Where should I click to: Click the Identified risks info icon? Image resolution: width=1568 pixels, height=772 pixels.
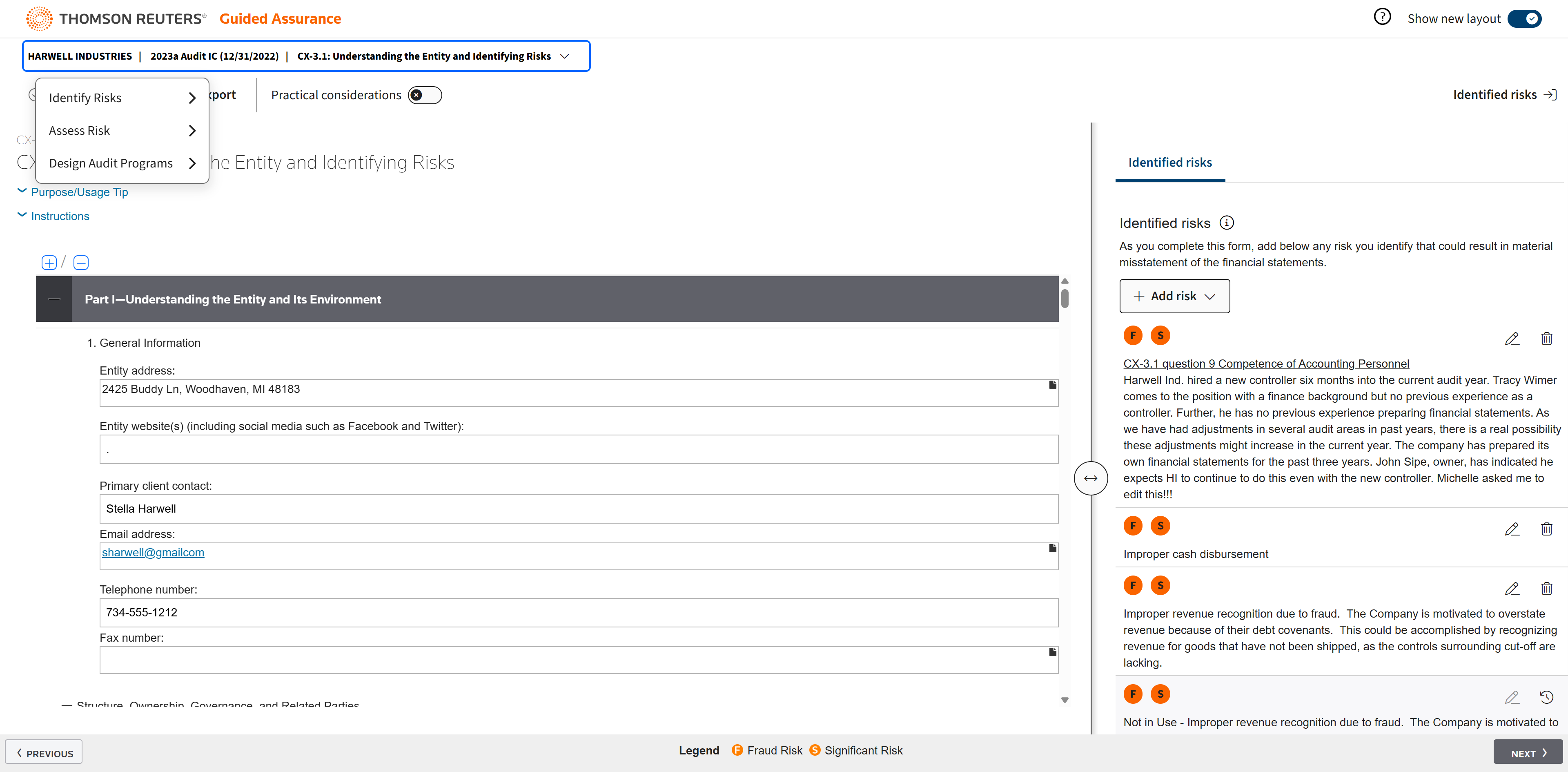[x=1227, y=223]
